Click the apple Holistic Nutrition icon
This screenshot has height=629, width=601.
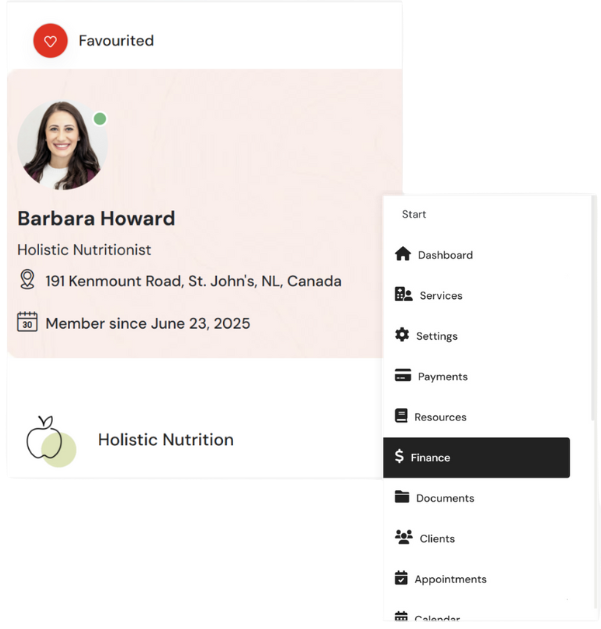tap(51, 441)
